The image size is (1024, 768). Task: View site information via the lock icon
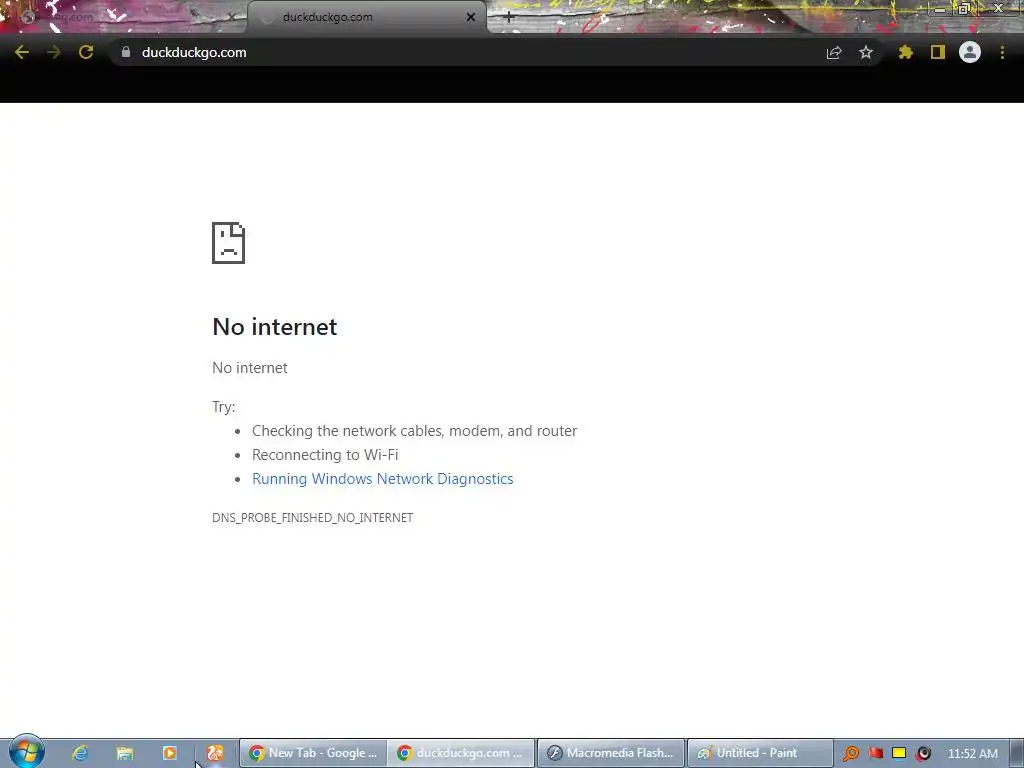tap(125, 52)
